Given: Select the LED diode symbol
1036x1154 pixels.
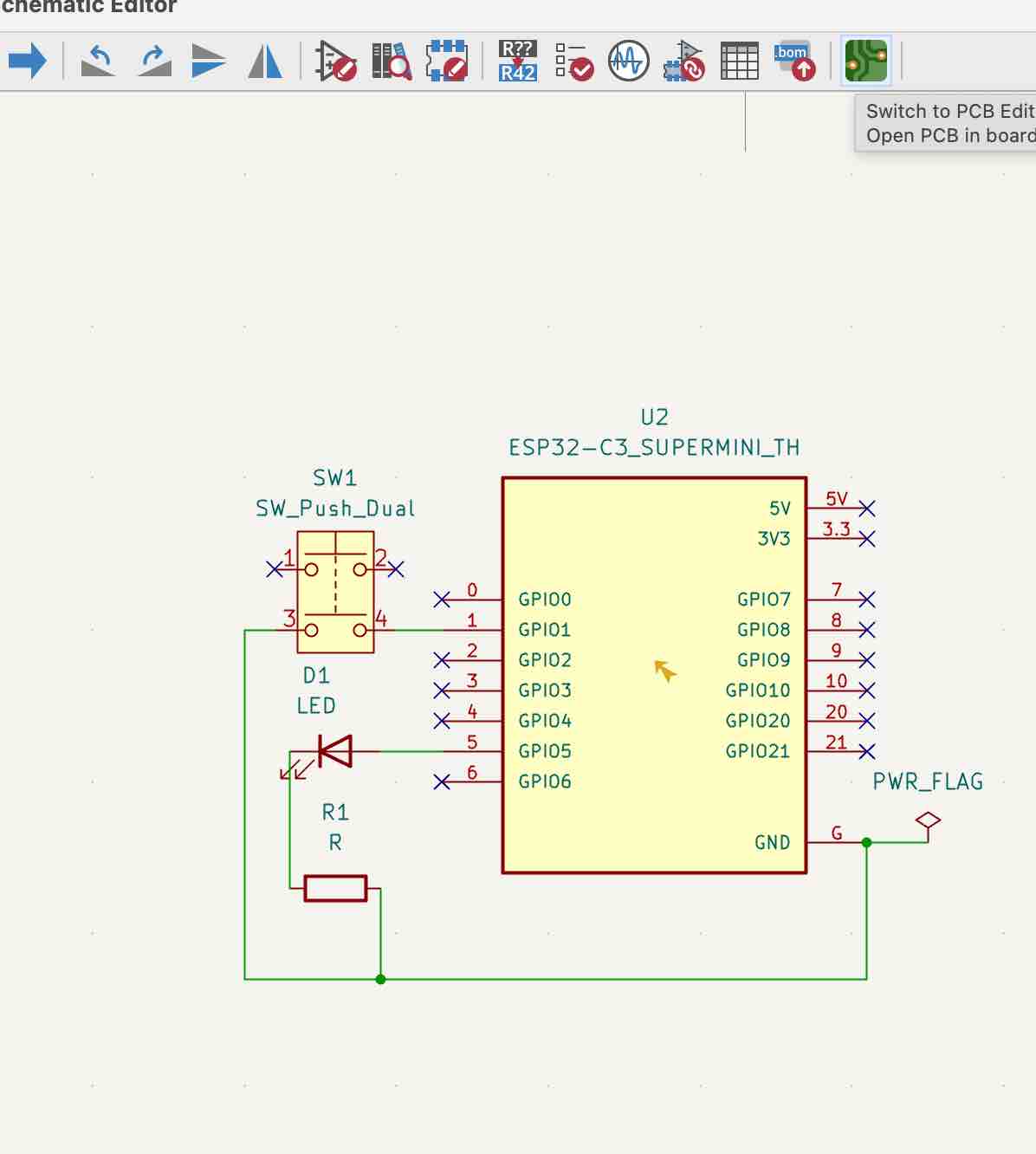Looking at the screenshot, I should 335,751.
